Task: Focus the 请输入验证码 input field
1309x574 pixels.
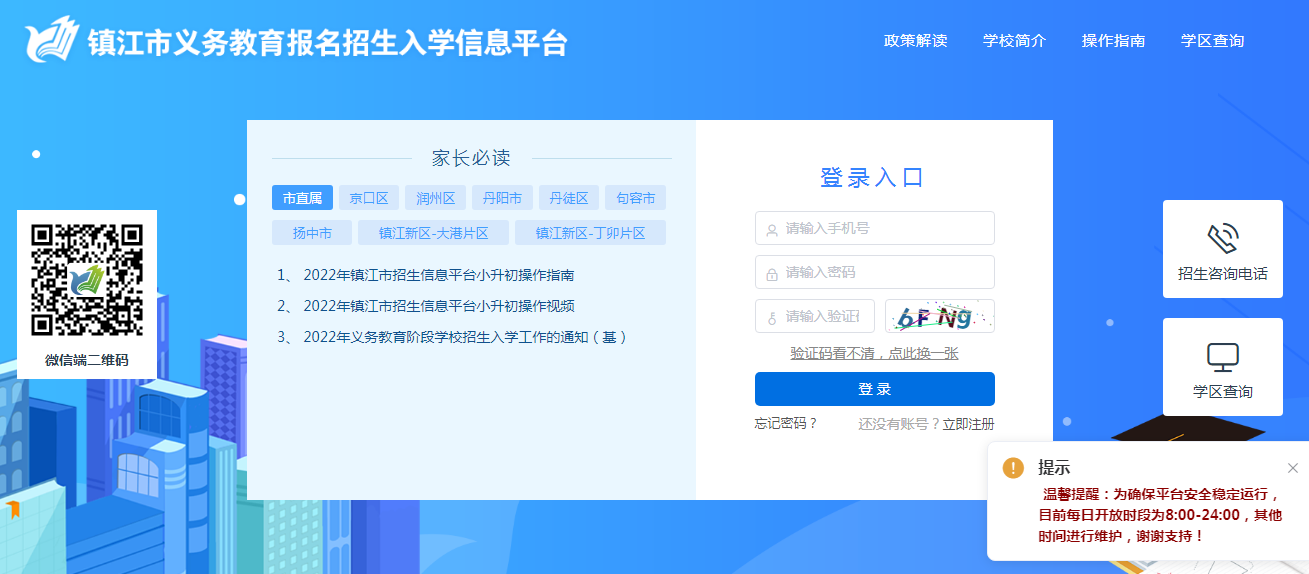Action: pos(815,316)
